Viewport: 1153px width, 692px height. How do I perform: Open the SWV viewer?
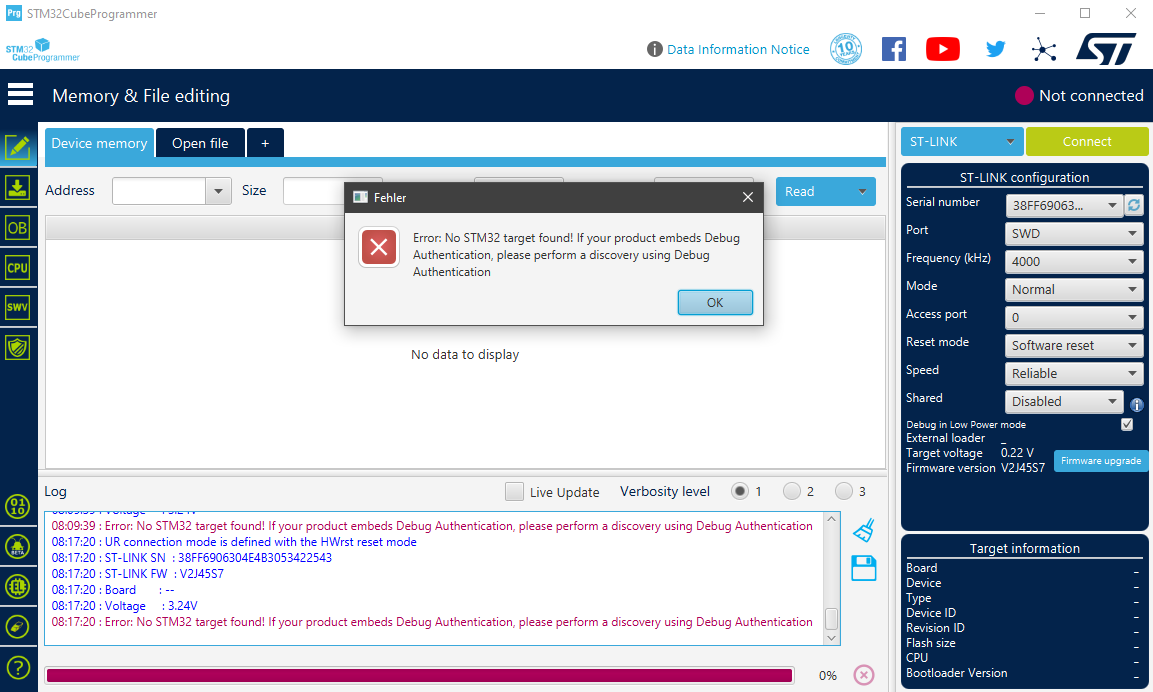[18, 307]
